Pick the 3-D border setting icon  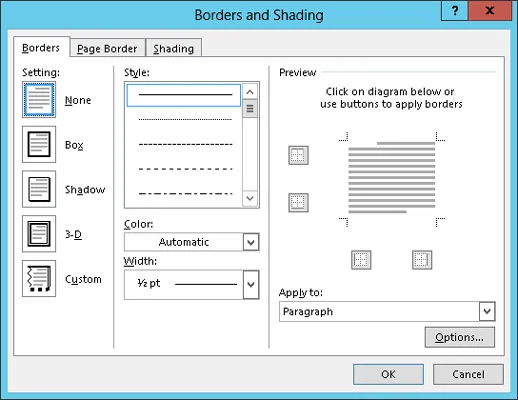tap(39, 234)
